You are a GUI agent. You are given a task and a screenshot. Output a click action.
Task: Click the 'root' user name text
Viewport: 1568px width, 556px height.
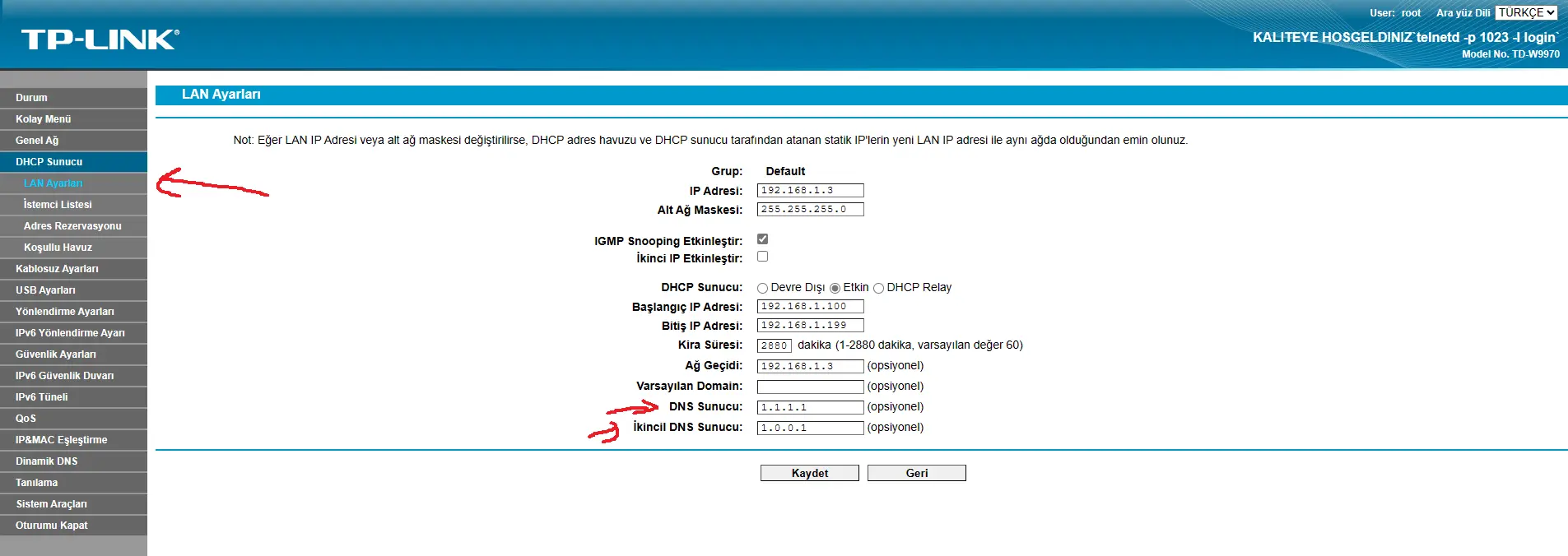tap(1411, 13)
